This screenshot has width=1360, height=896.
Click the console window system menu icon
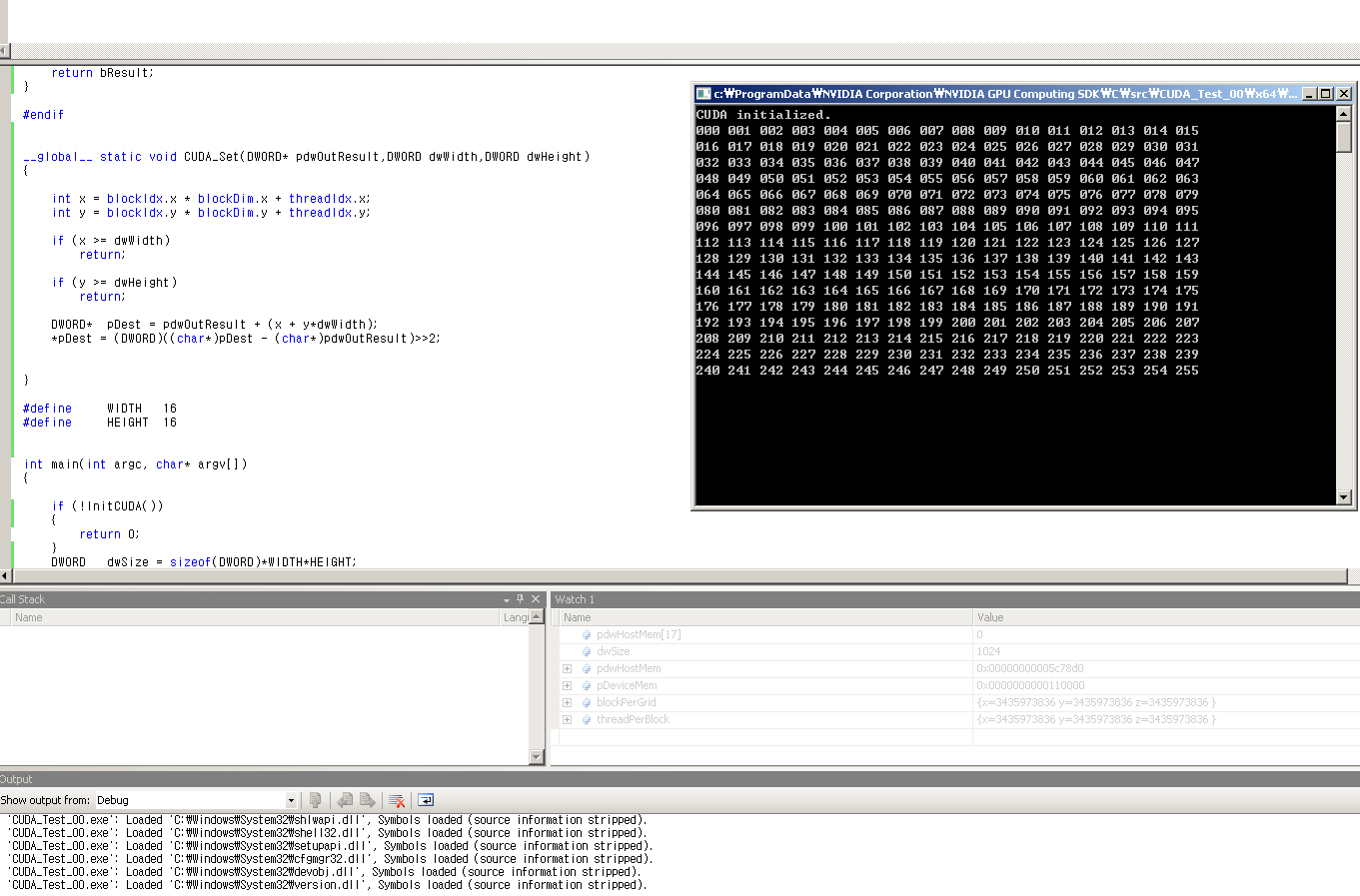(x=703, y=94)
